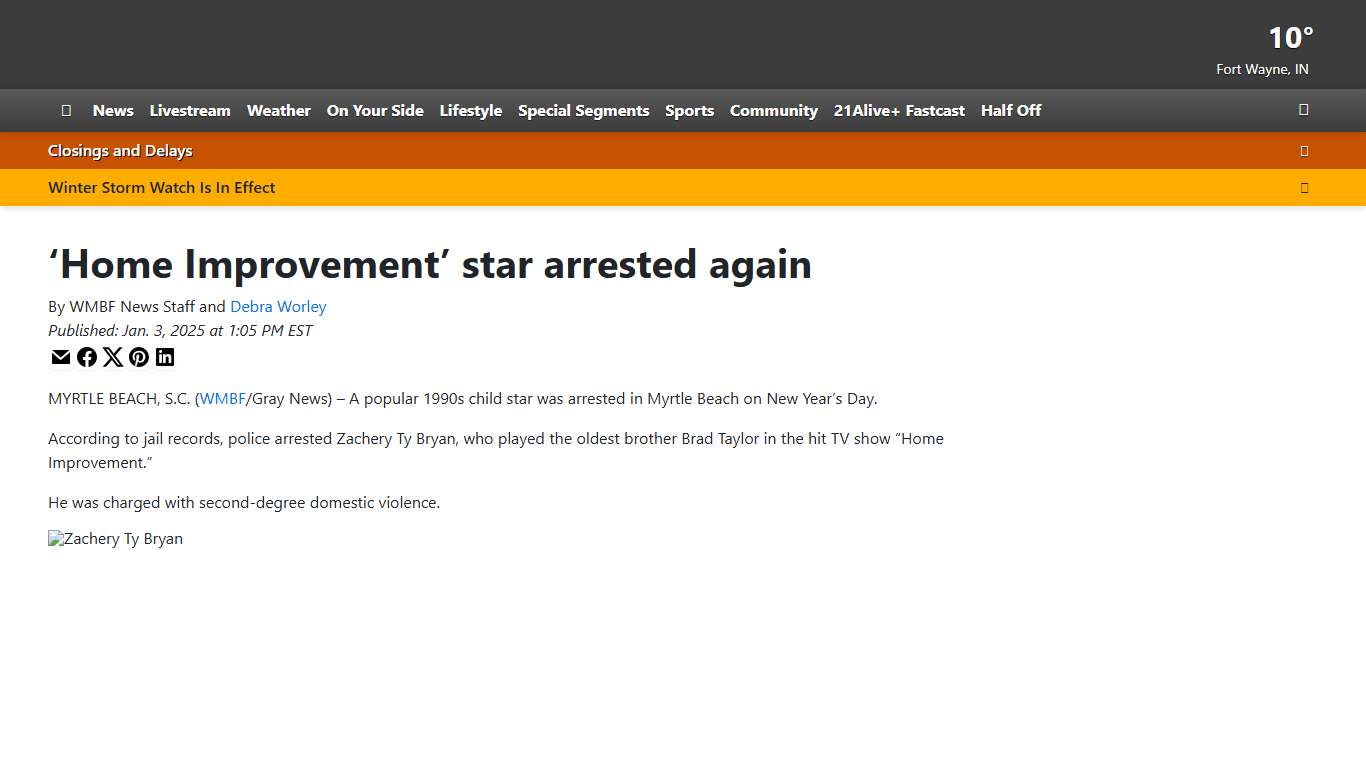Navigate to the Sports section
This screenshot has width=1366, height=768.
[x=689, y=111]
